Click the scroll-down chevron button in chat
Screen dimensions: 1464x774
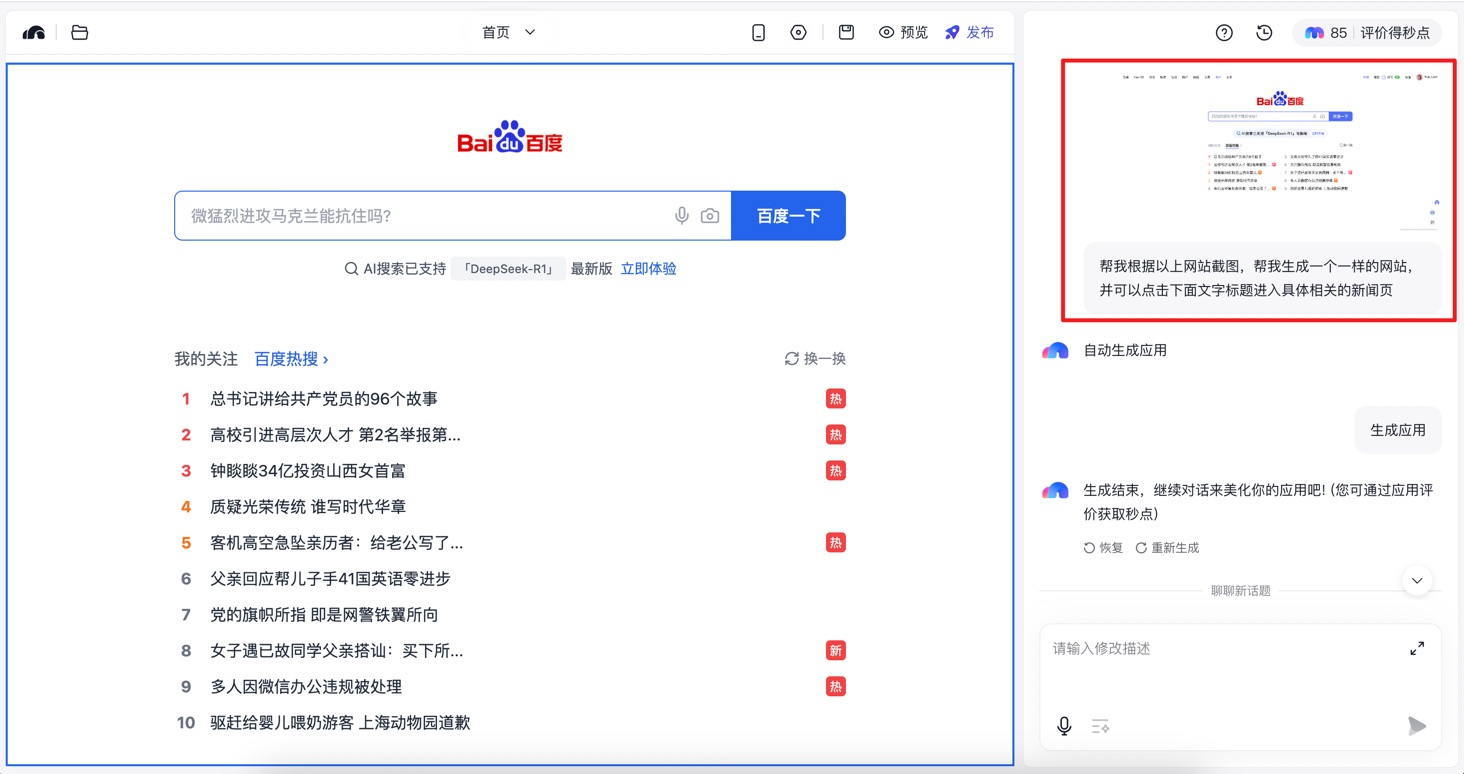1417,580
